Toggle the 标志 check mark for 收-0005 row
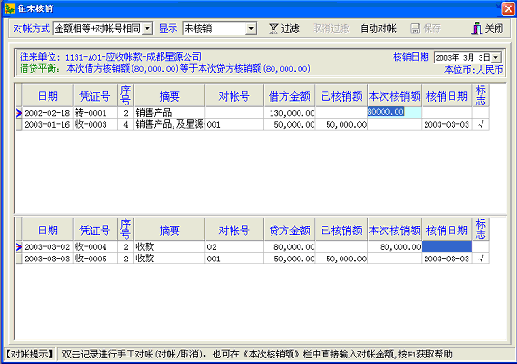The width and height of the screenshot is (517, 364). click(481, 258)
